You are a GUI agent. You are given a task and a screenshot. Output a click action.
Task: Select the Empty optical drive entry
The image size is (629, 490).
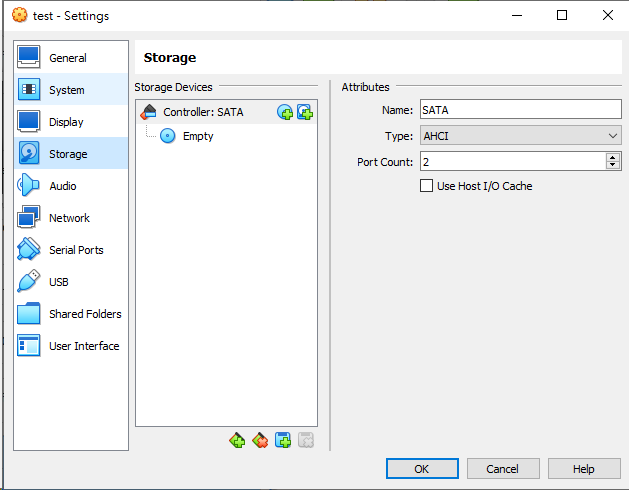coord(197,136)
